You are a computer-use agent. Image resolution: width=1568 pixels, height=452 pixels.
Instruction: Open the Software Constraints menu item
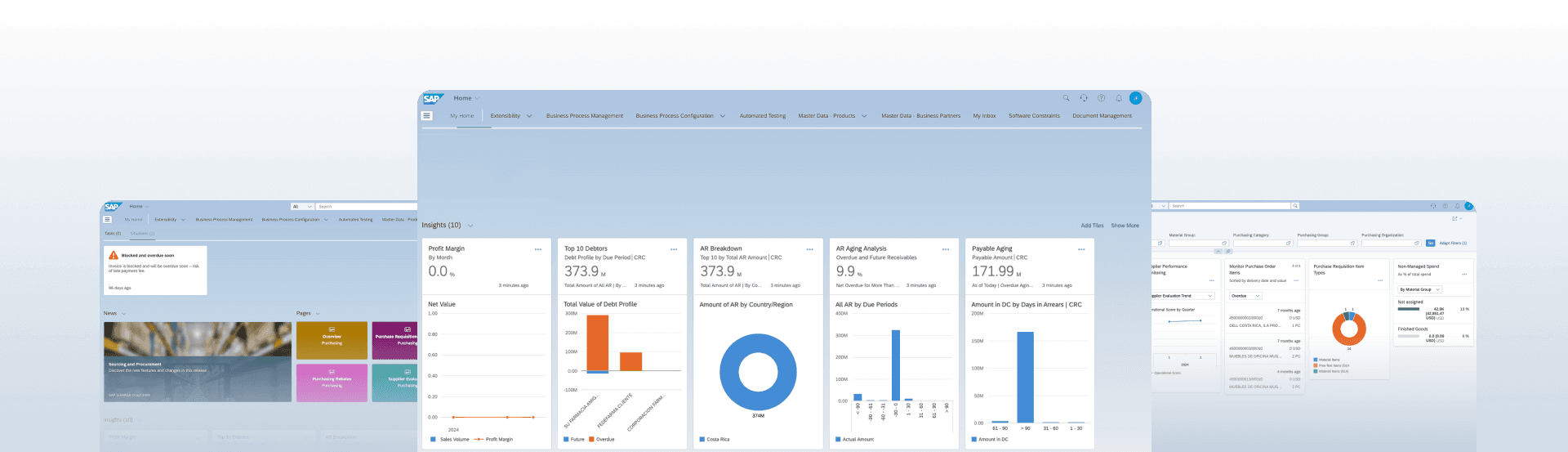tap(1034, 116)
